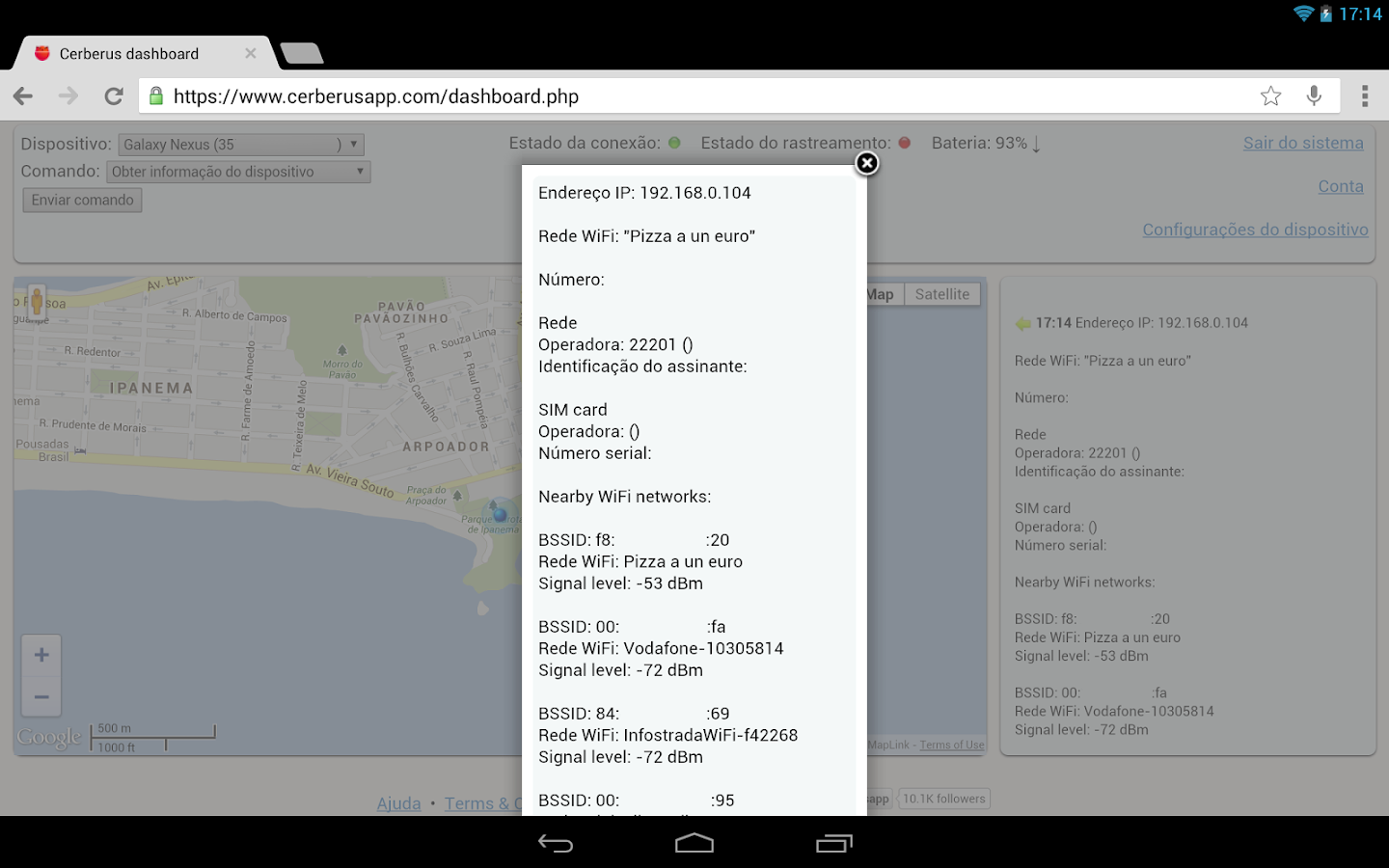
Task: View SSL info via the green lock icon
Action: point(155,95)
